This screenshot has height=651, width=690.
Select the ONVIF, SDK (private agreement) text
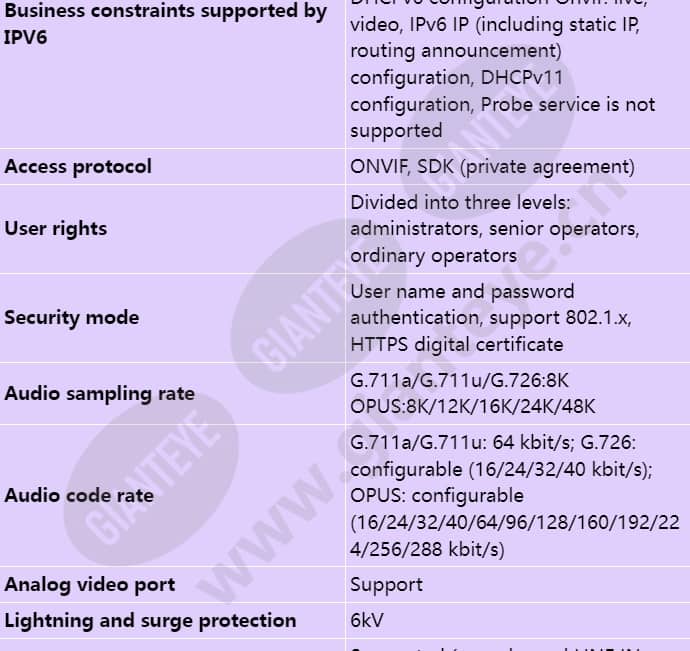pos(492,167)
